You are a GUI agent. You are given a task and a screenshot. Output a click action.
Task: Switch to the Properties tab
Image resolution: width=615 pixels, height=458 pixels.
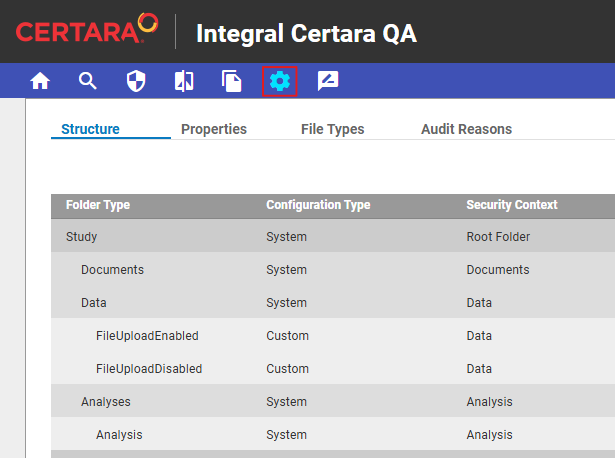pos(214,129)
